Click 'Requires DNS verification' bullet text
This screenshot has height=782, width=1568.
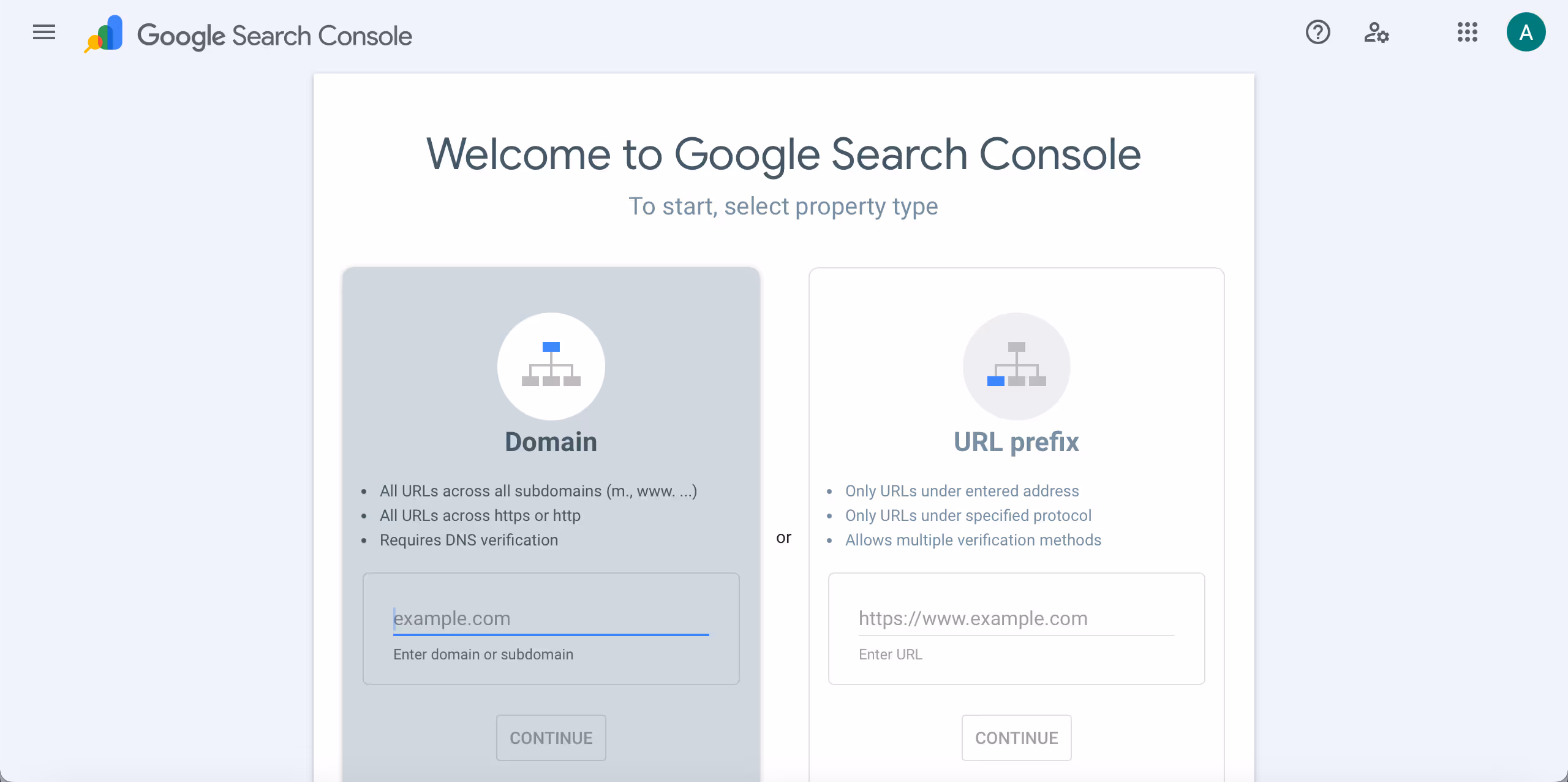[x=469, y=540]
